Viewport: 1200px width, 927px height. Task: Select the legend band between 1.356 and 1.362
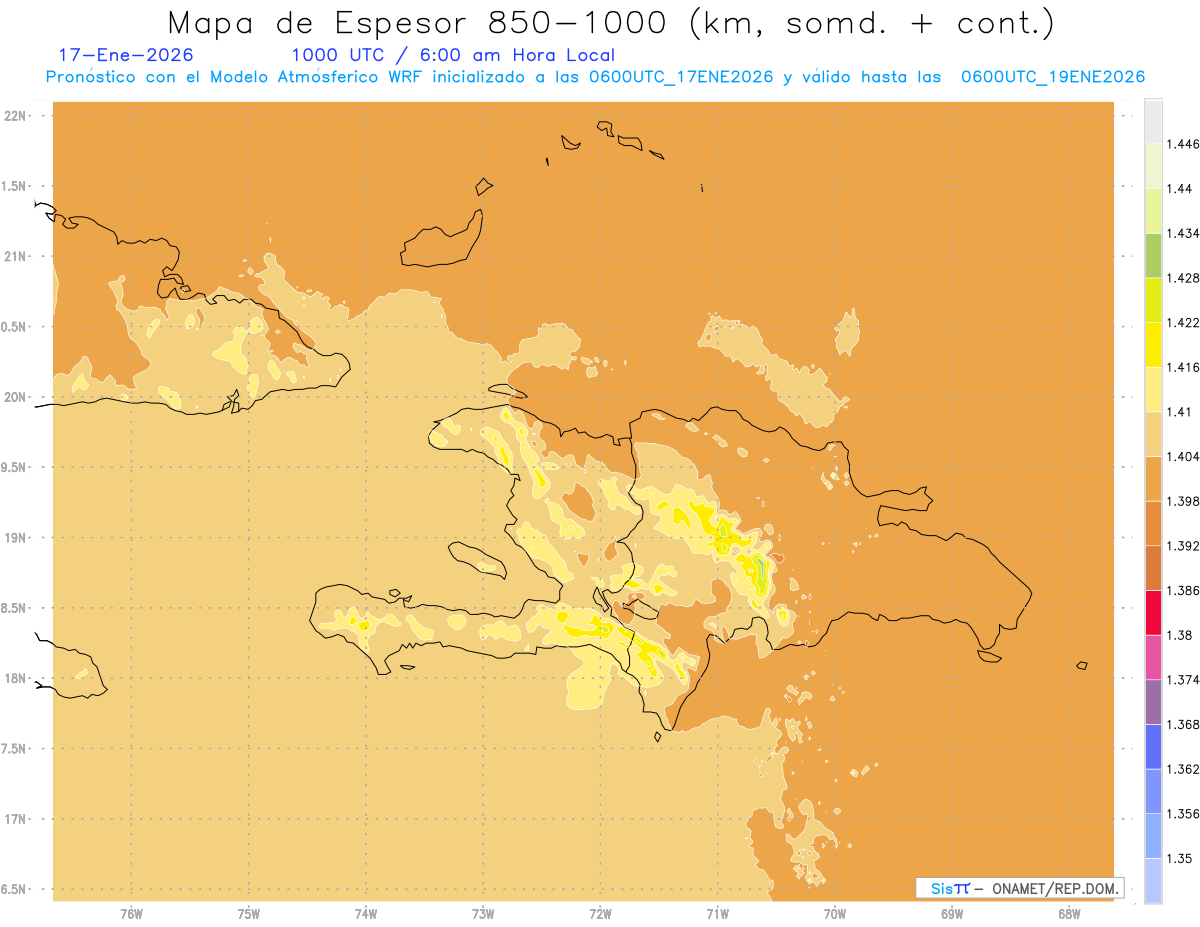click(1153, 791)
